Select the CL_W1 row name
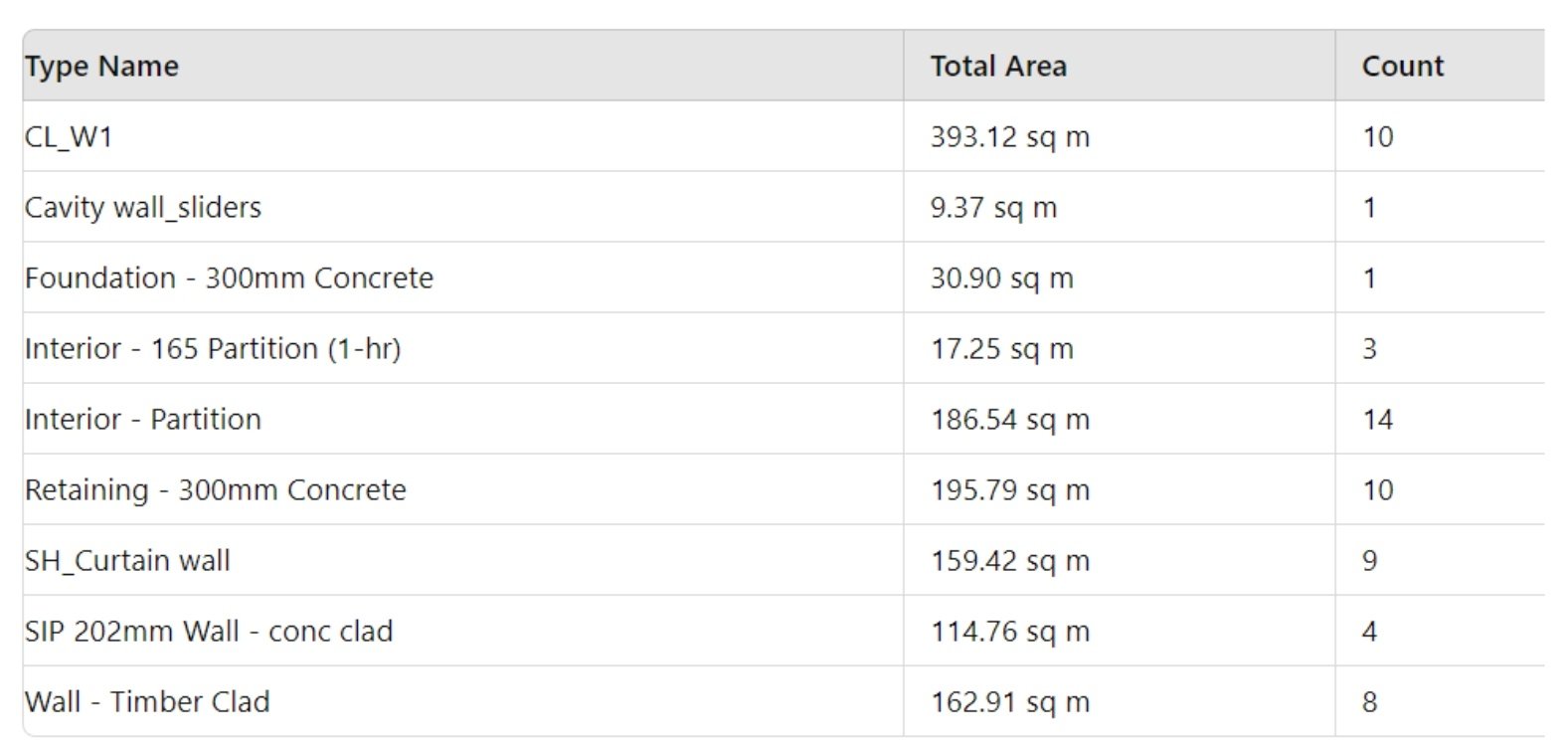Image resolution: width=1568 pixels, height=750 pixels. 69,136
